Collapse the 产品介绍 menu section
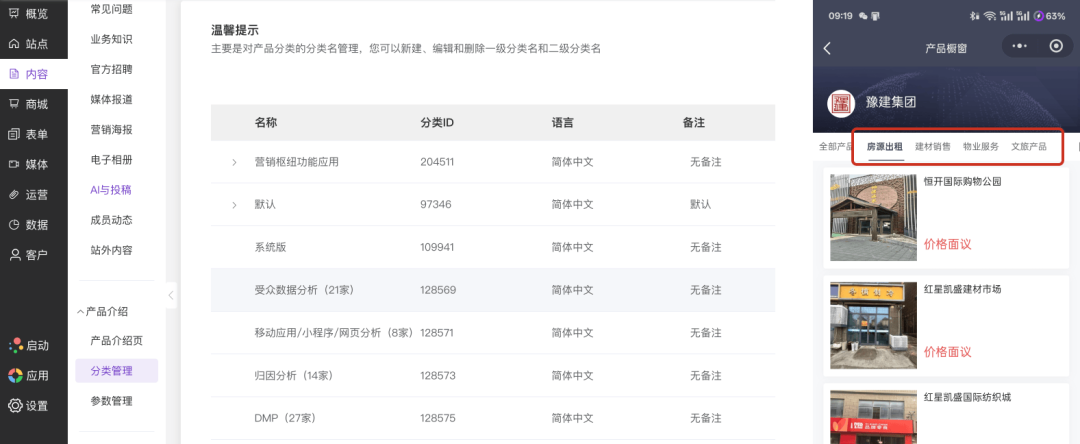 [81, 312]
